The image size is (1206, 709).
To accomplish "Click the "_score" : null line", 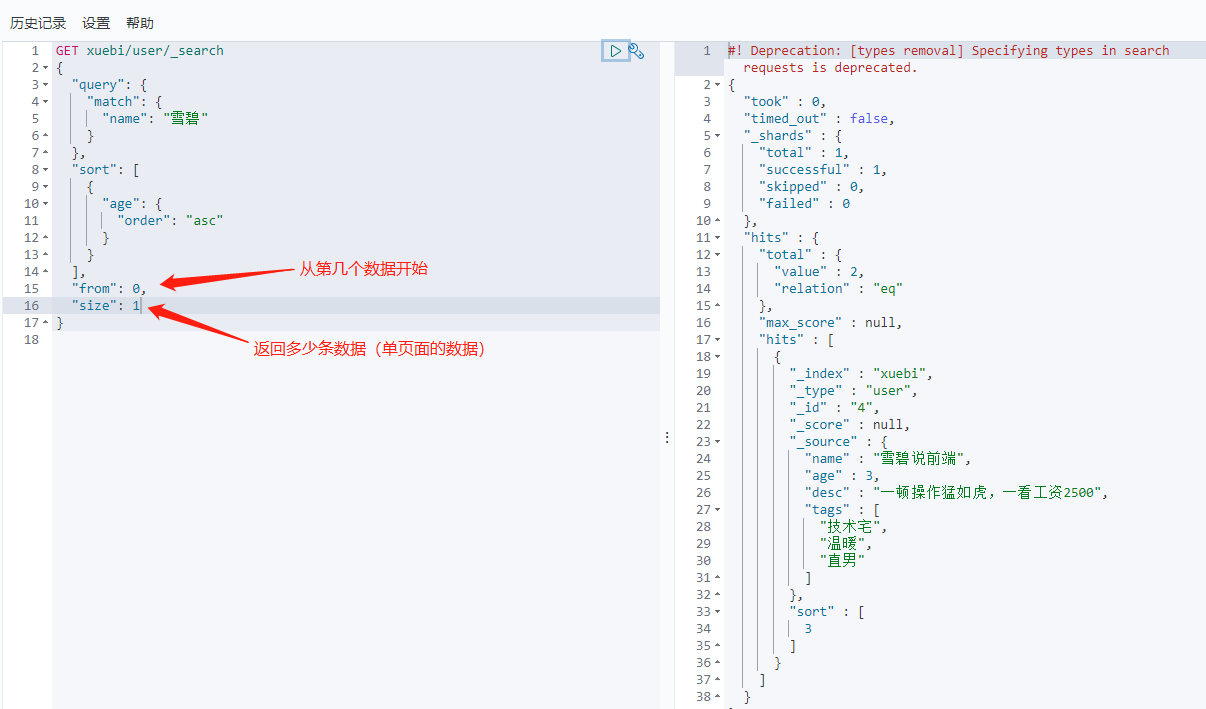I will pyautogui.click(x=850, y=425).
